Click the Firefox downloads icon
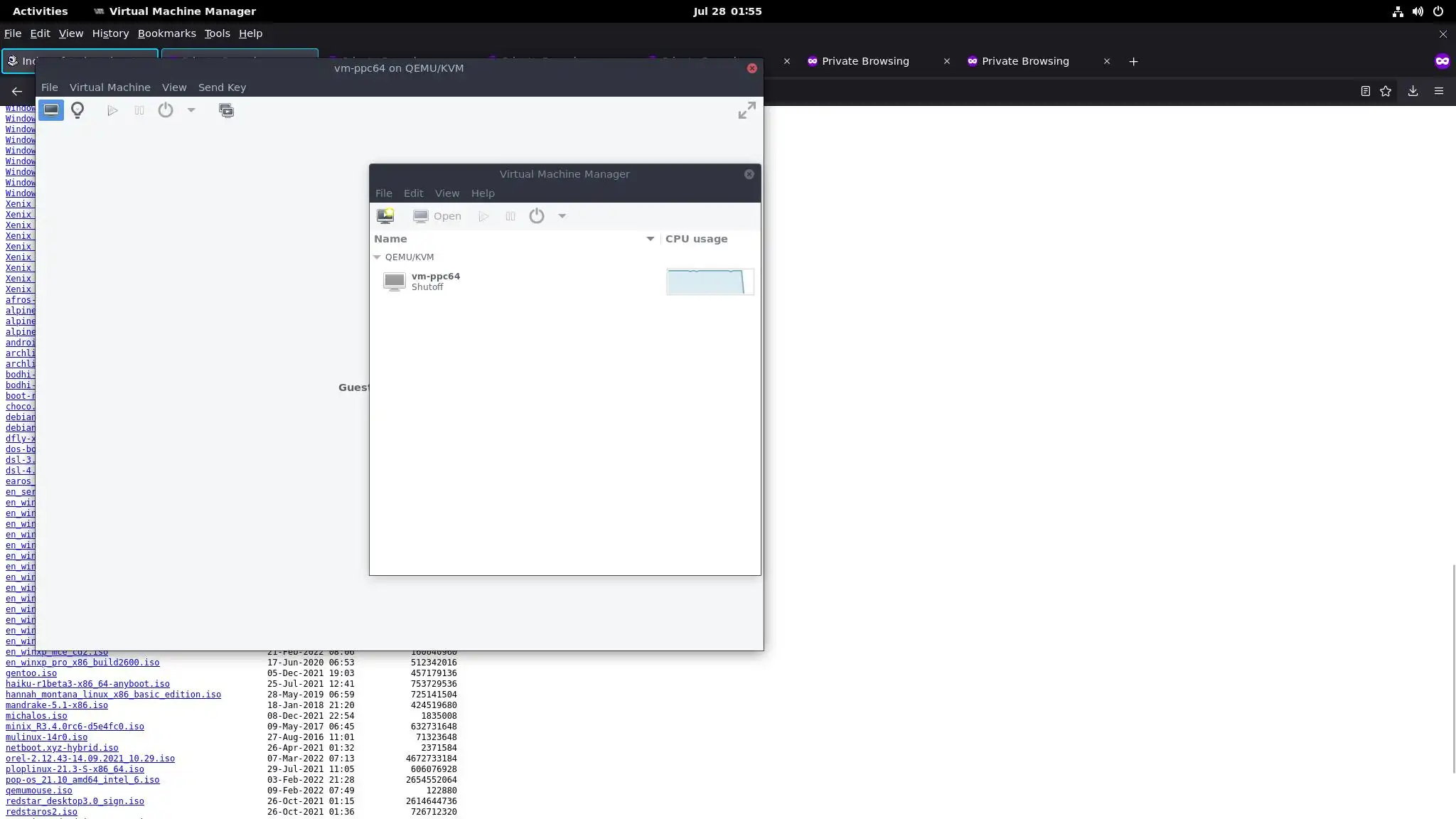The width and height of the screenshot is (1456, 819). pyautogui.click(x=1413, y=91)
